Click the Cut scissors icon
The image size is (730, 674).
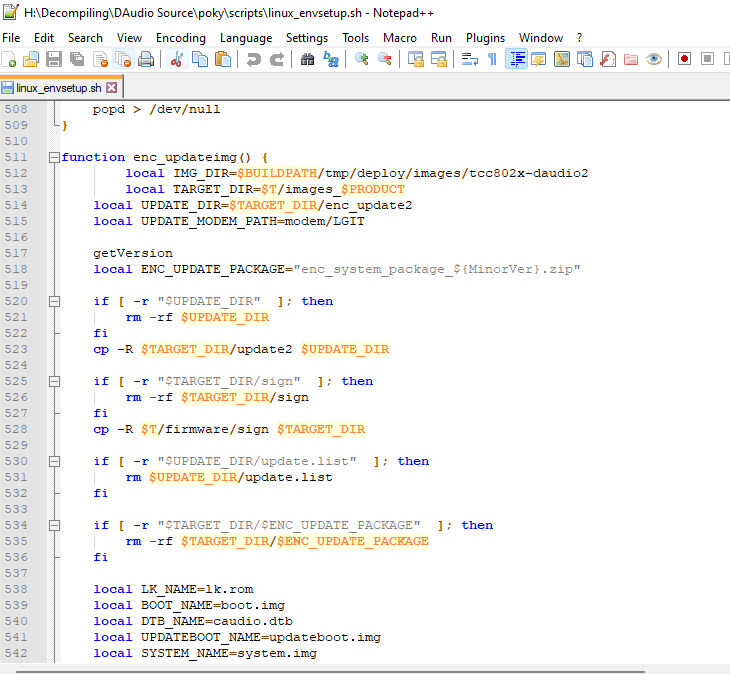pos(176,60)
